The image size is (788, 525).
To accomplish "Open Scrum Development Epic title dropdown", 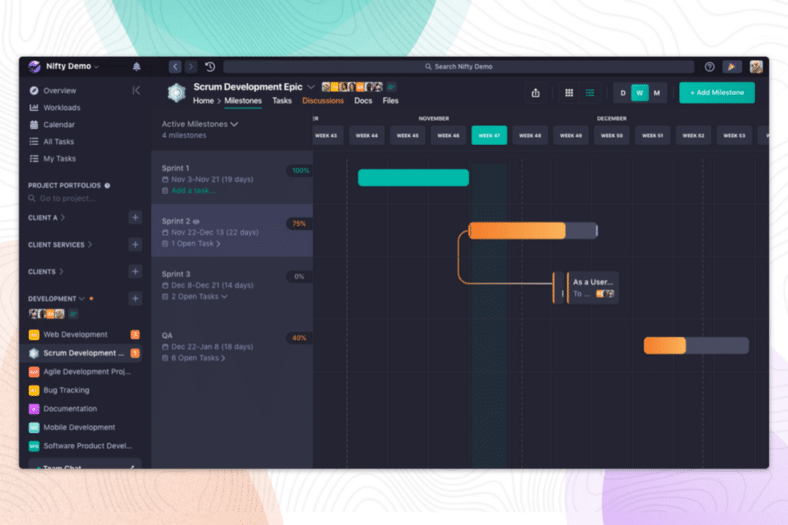I will pyautogui.click(x=311, y=87).
